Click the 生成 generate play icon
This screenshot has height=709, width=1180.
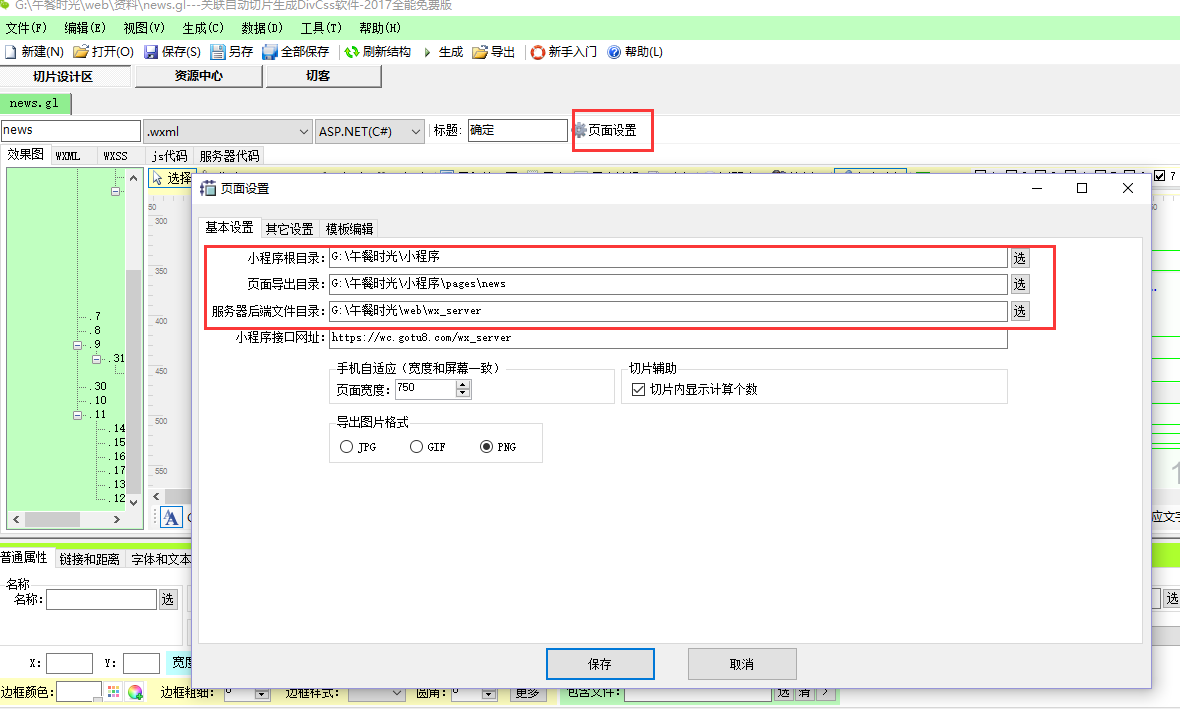[427, 52]
